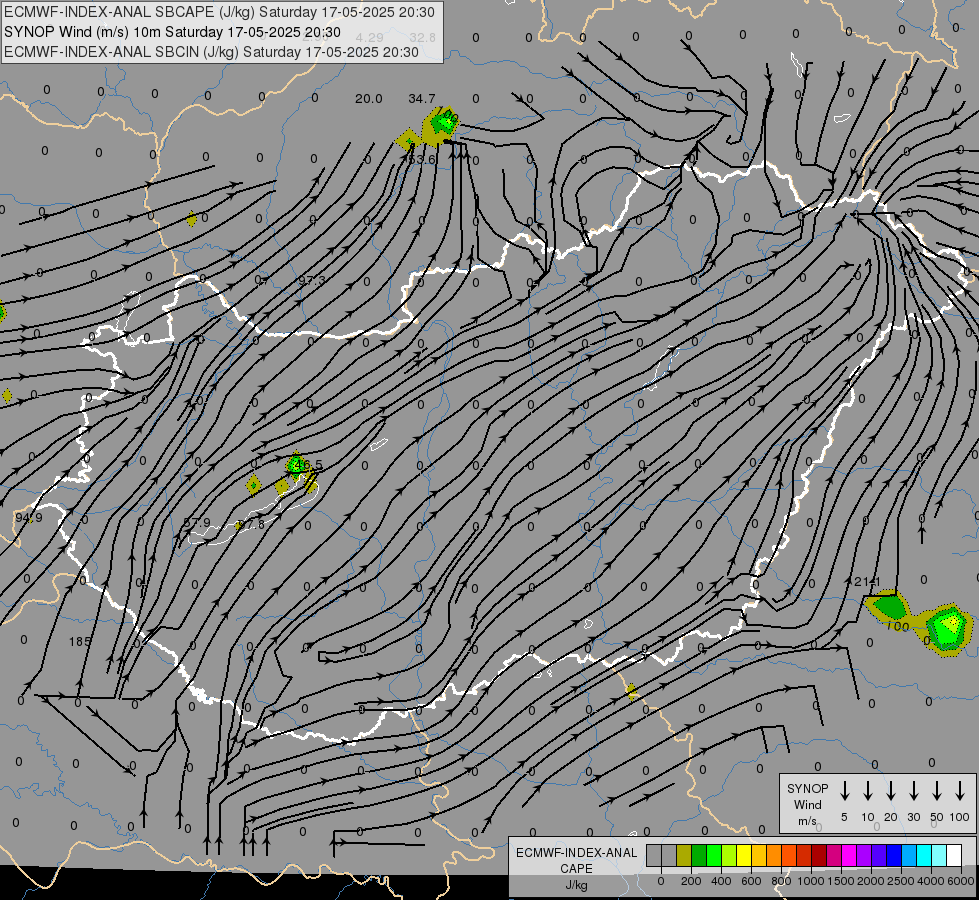The image size is (979, 900).
Task: Click the 600 tick label on CAPE scale
Action: 751,881
